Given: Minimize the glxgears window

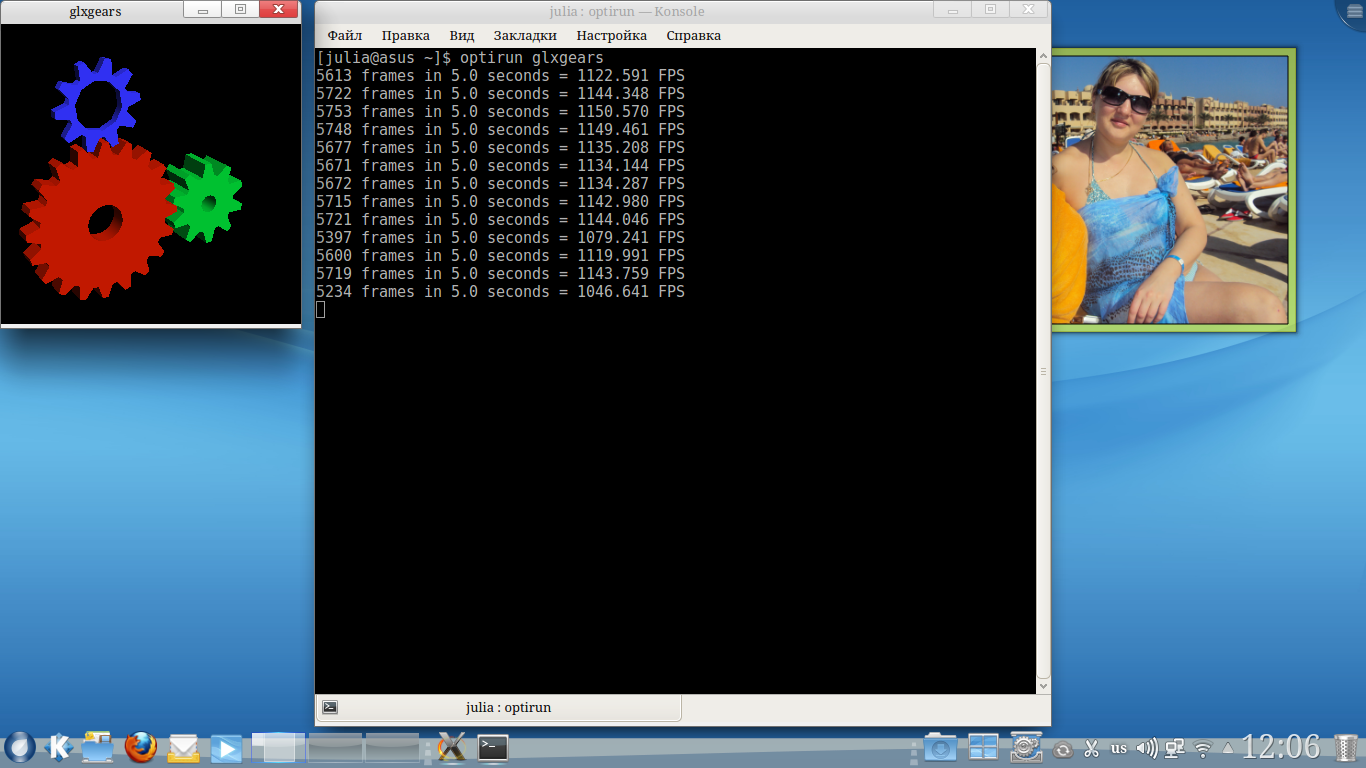Looking at the screenshot, I should pos(203,10).
